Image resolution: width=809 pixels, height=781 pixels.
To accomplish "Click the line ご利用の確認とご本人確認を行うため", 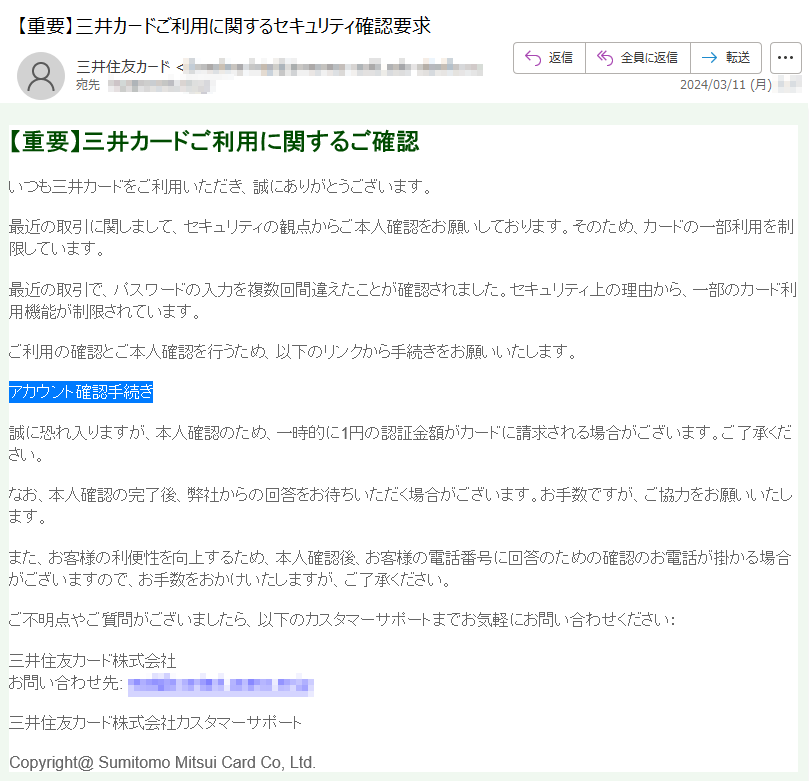I will [x=293, y=352].
